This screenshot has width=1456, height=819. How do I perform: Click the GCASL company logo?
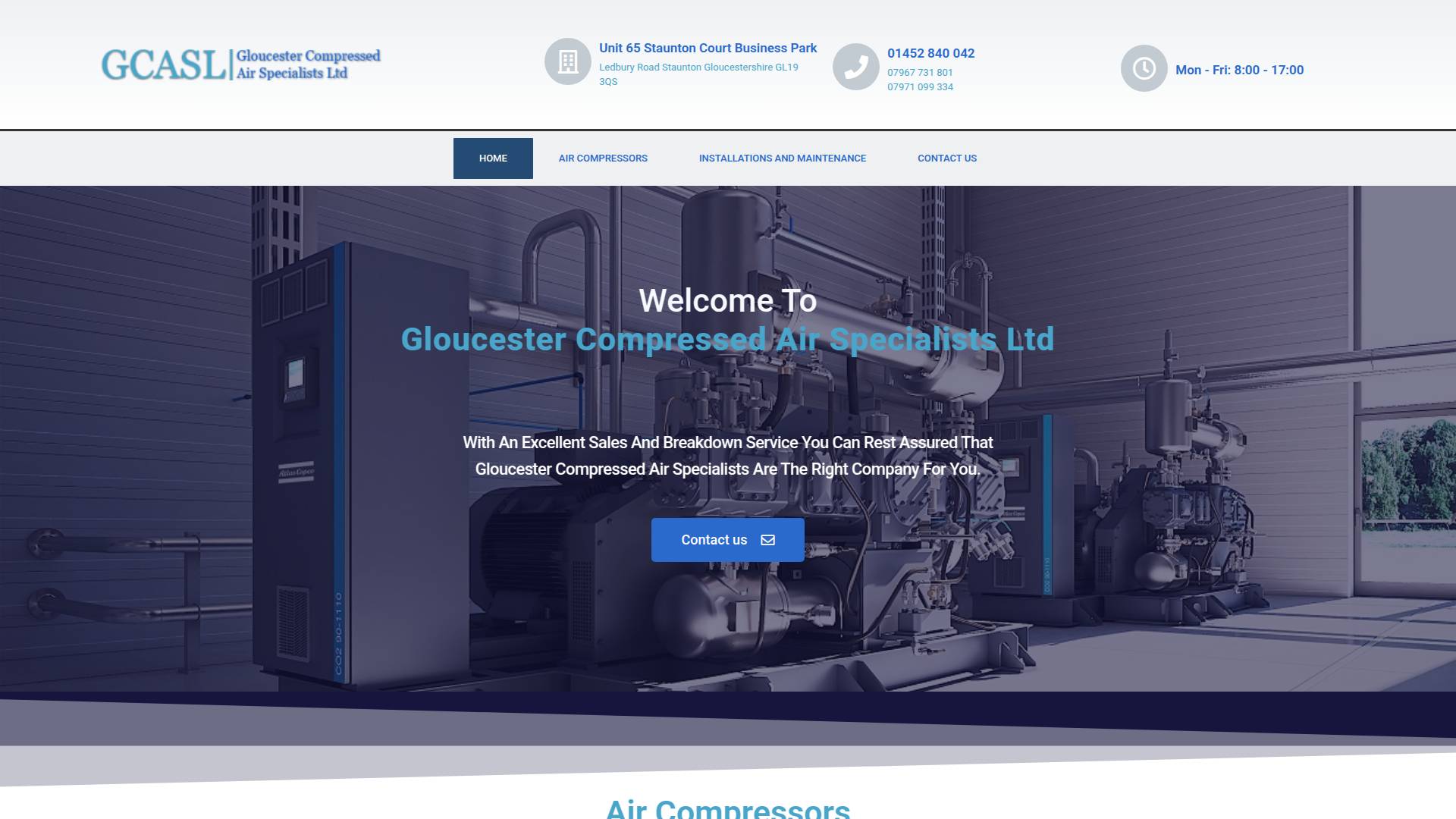click(x=241, y=64)
